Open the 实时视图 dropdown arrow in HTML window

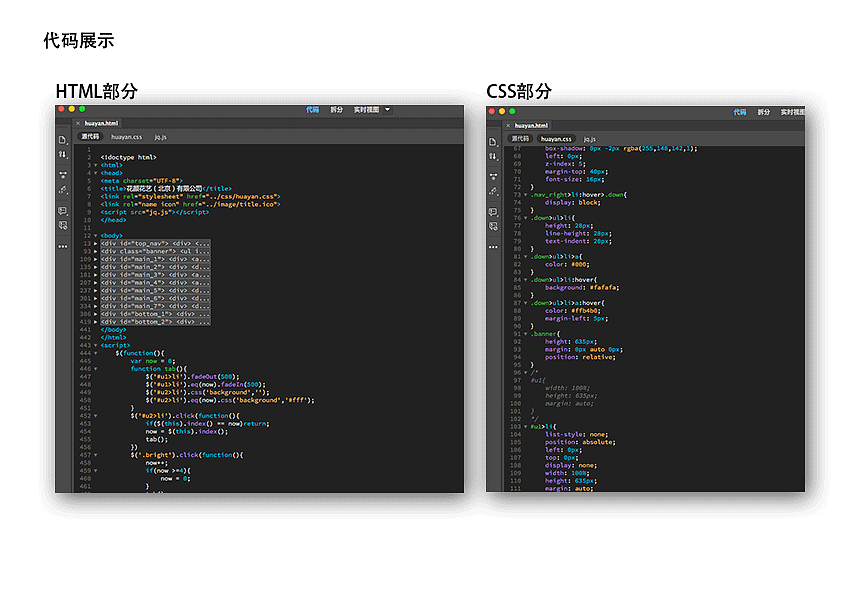click(387, 110)
